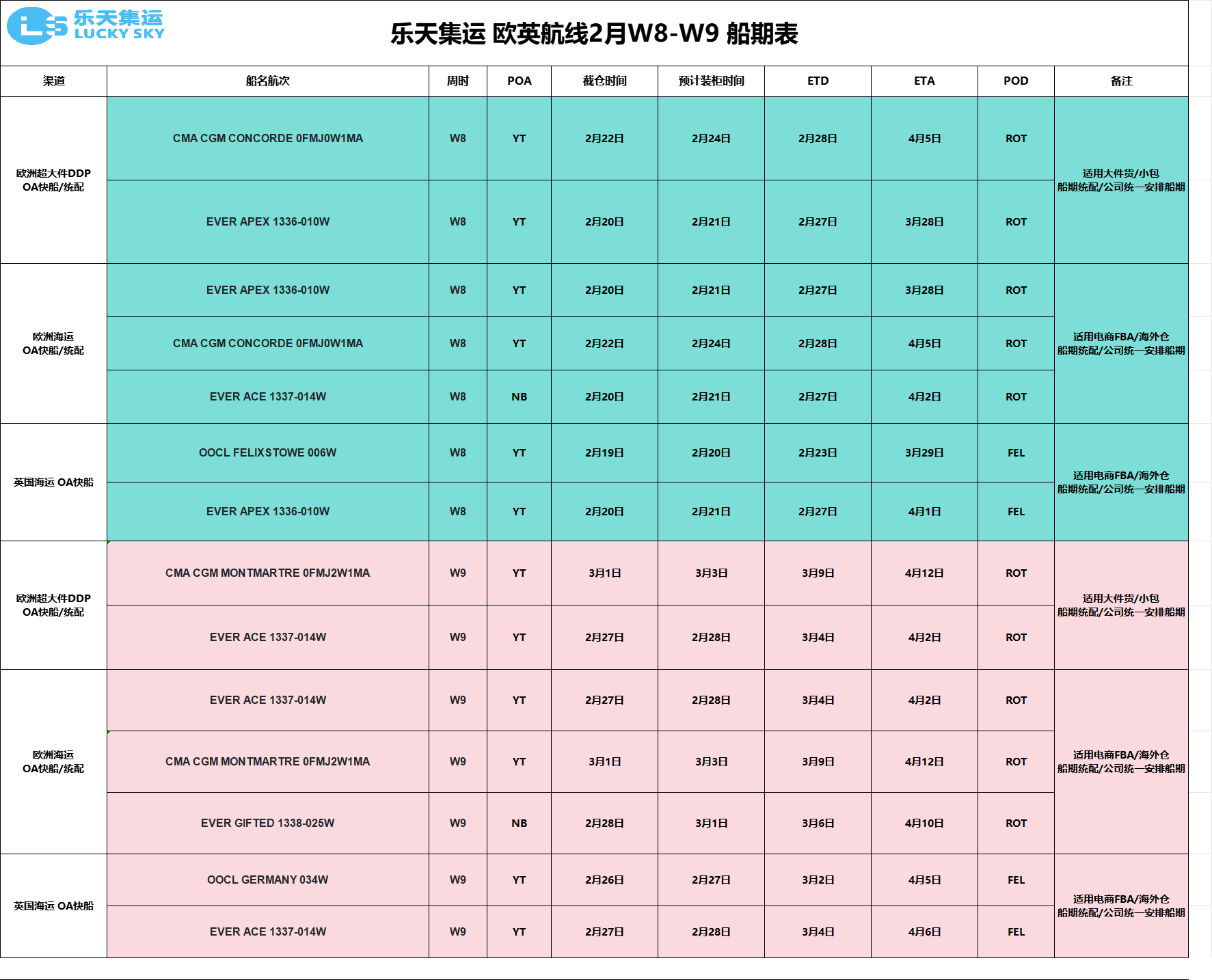Select the 截仓时间 column header
The height and width of the screenshot is (980, 1212).
click(x=605, y=81)
